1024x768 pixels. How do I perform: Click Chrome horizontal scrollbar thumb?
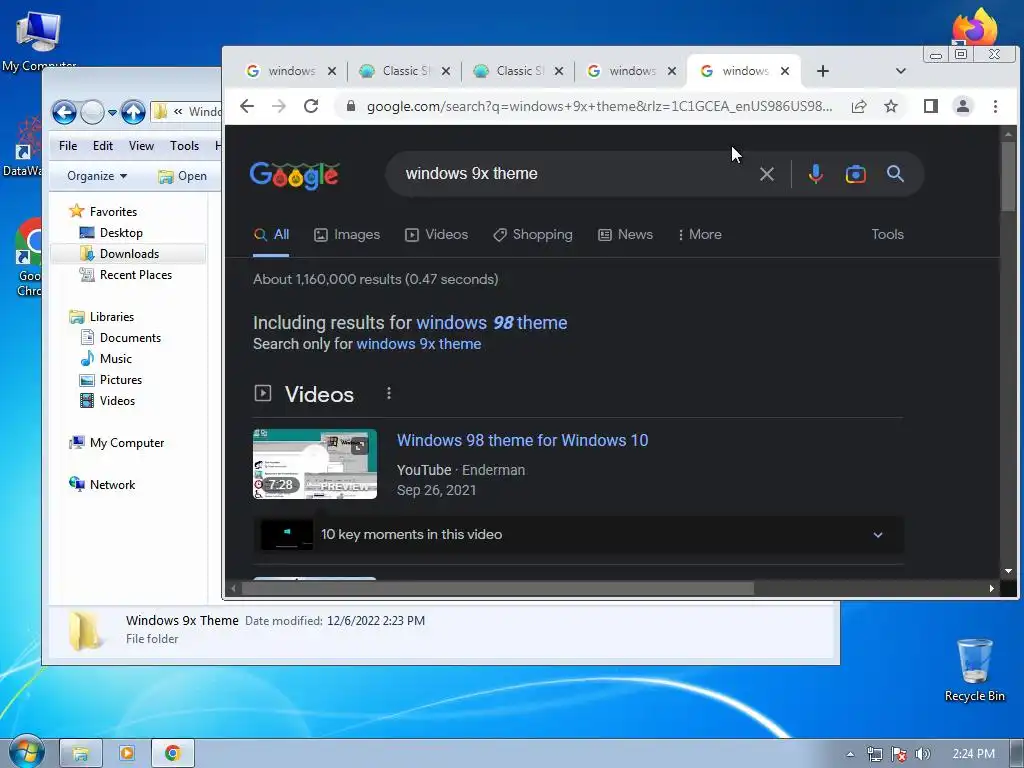498,588
